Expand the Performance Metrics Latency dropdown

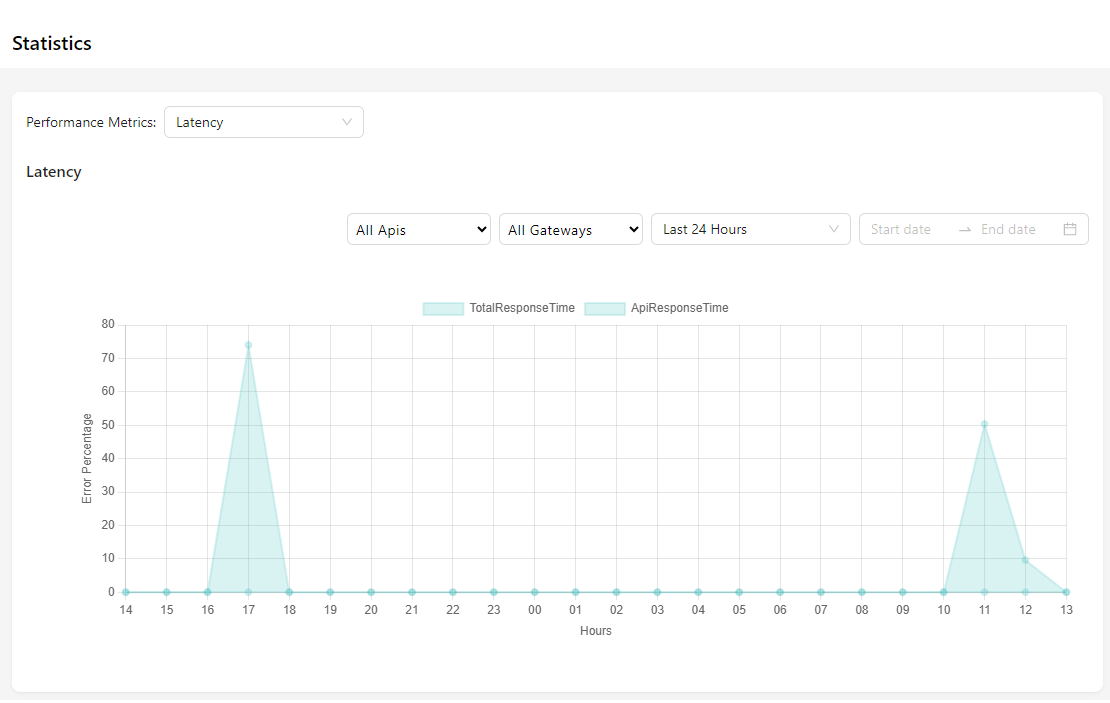264,122
